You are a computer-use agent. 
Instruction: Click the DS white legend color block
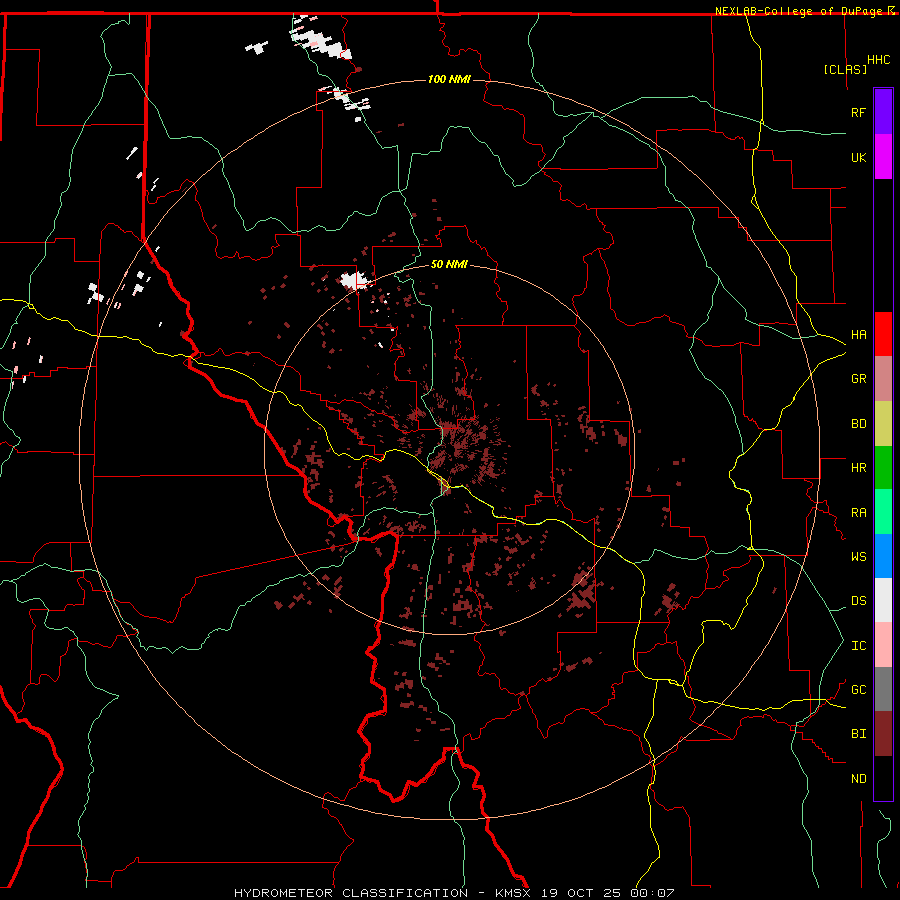click(883, 600)
